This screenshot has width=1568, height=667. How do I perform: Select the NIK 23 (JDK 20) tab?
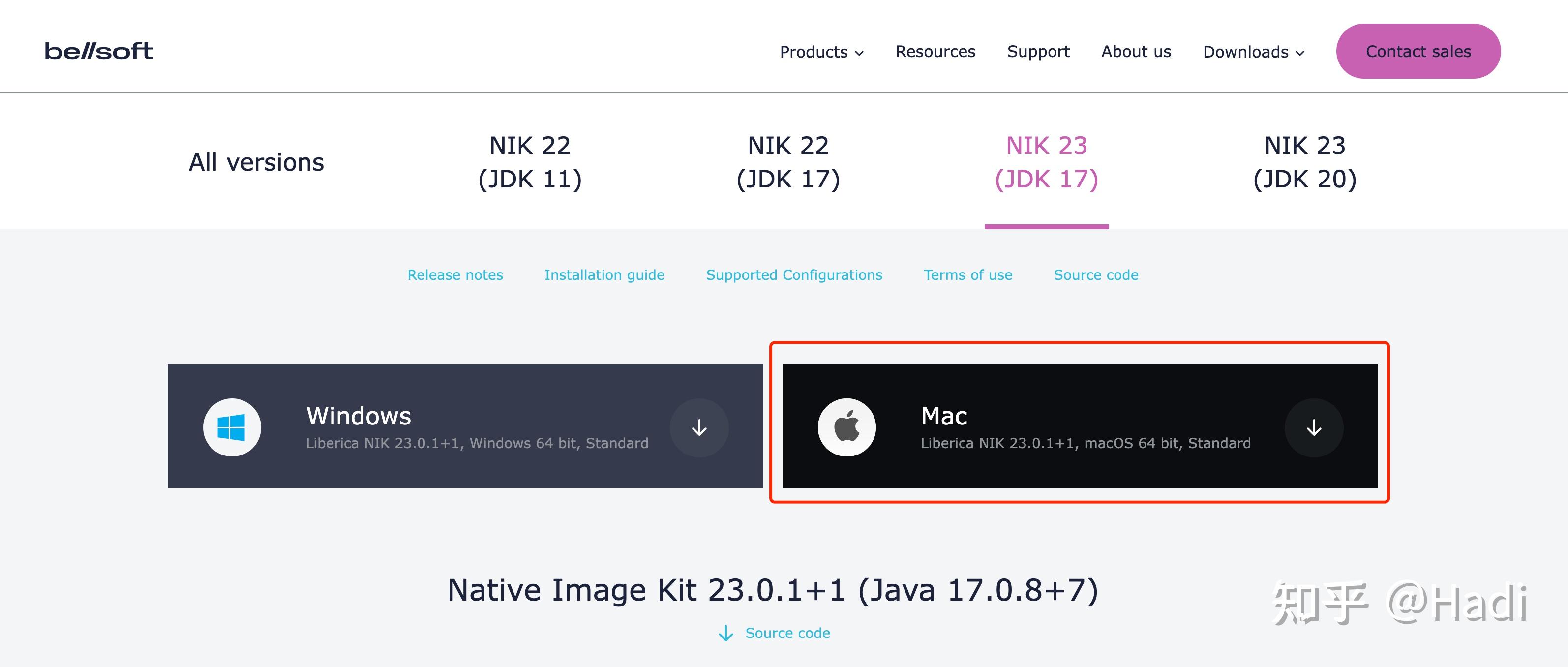click(1304, 162)
